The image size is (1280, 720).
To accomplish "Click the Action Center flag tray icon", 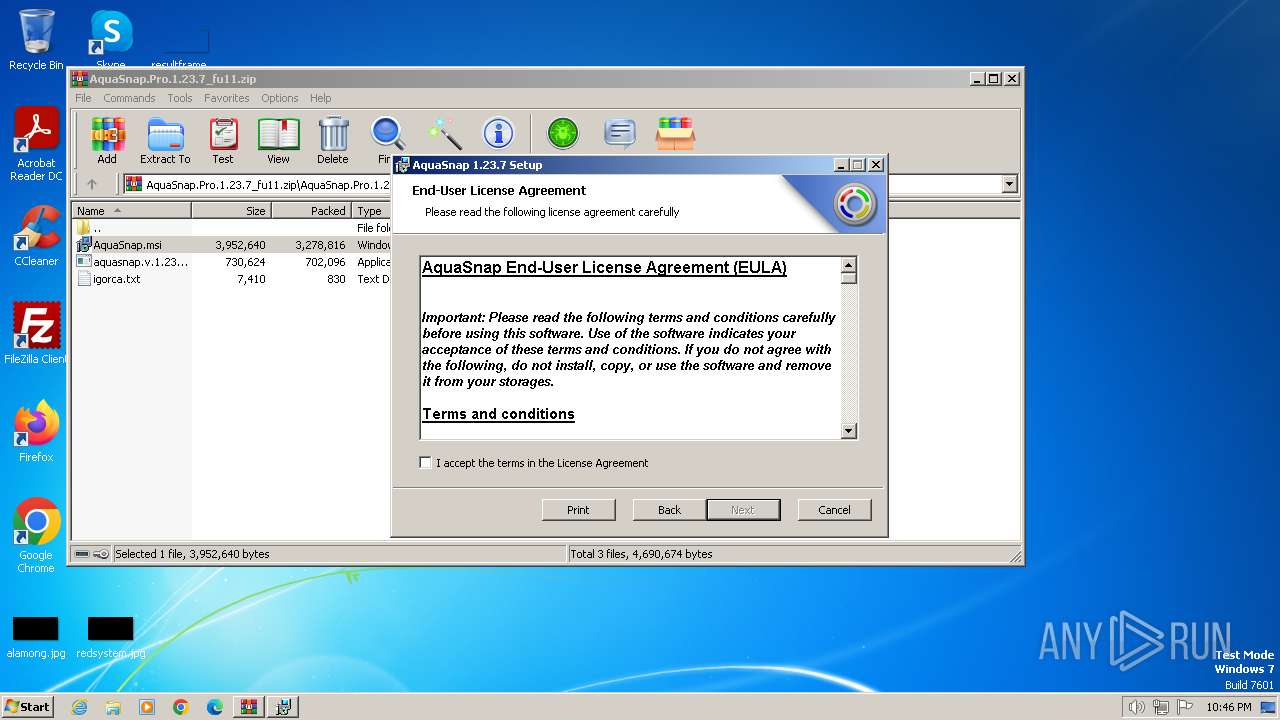I will (1185, 707).
